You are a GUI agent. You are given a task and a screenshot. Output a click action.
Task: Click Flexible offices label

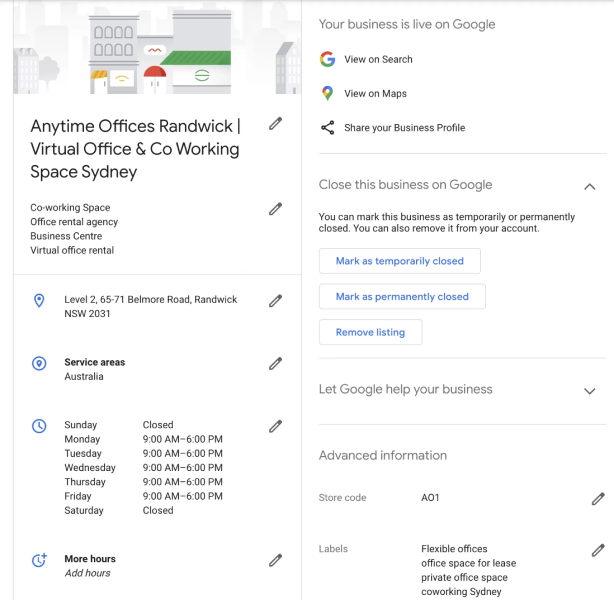[x=454, y=549]
